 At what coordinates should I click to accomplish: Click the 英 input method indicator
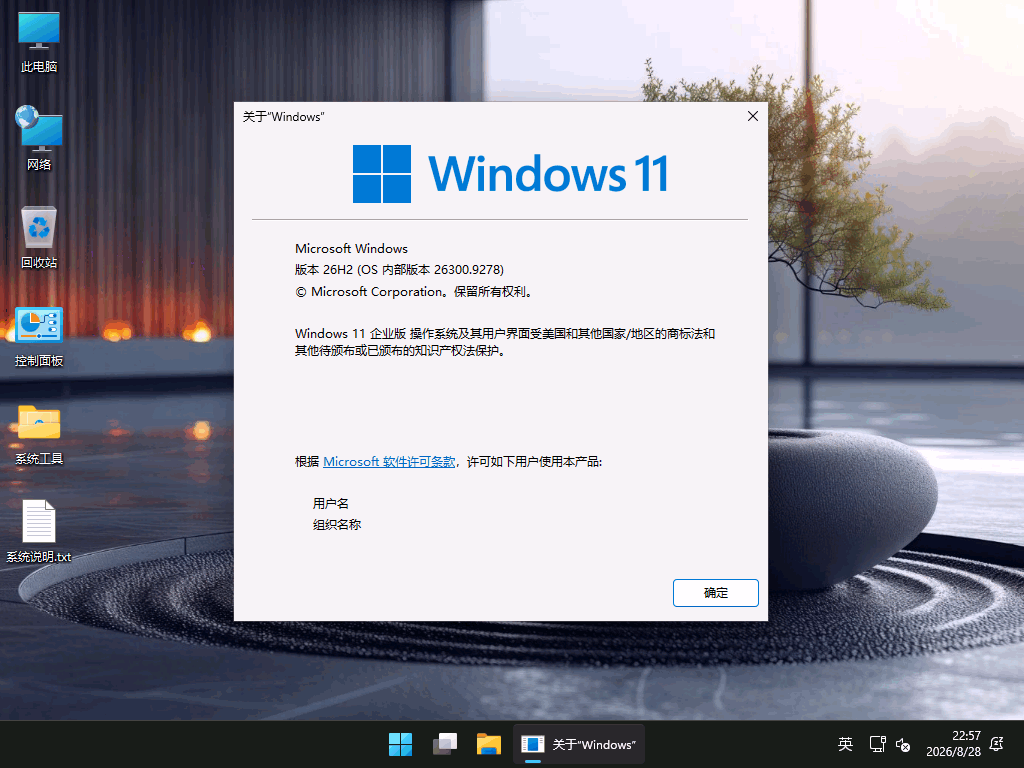coord(845,744)
